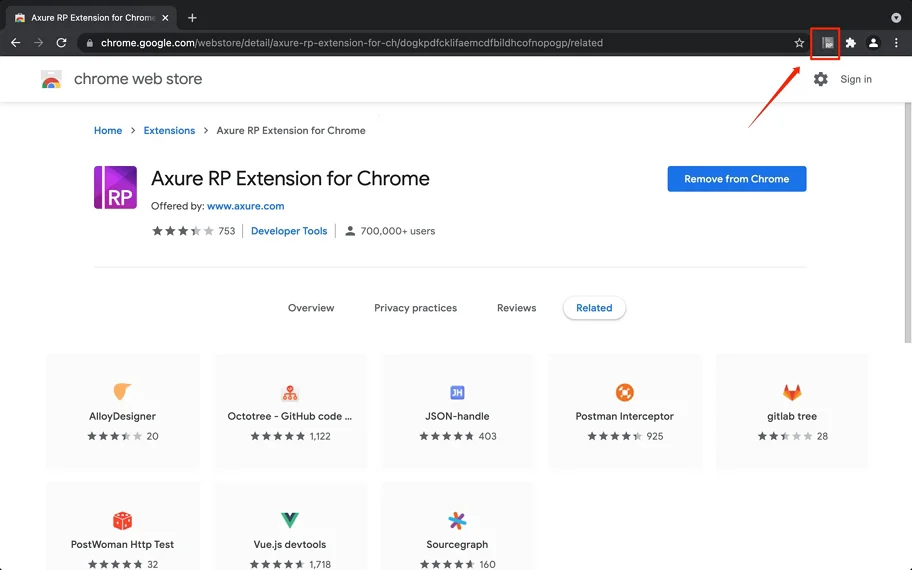Open a new tab with plus button
The image size is (912, 570).
click(192, 17)
